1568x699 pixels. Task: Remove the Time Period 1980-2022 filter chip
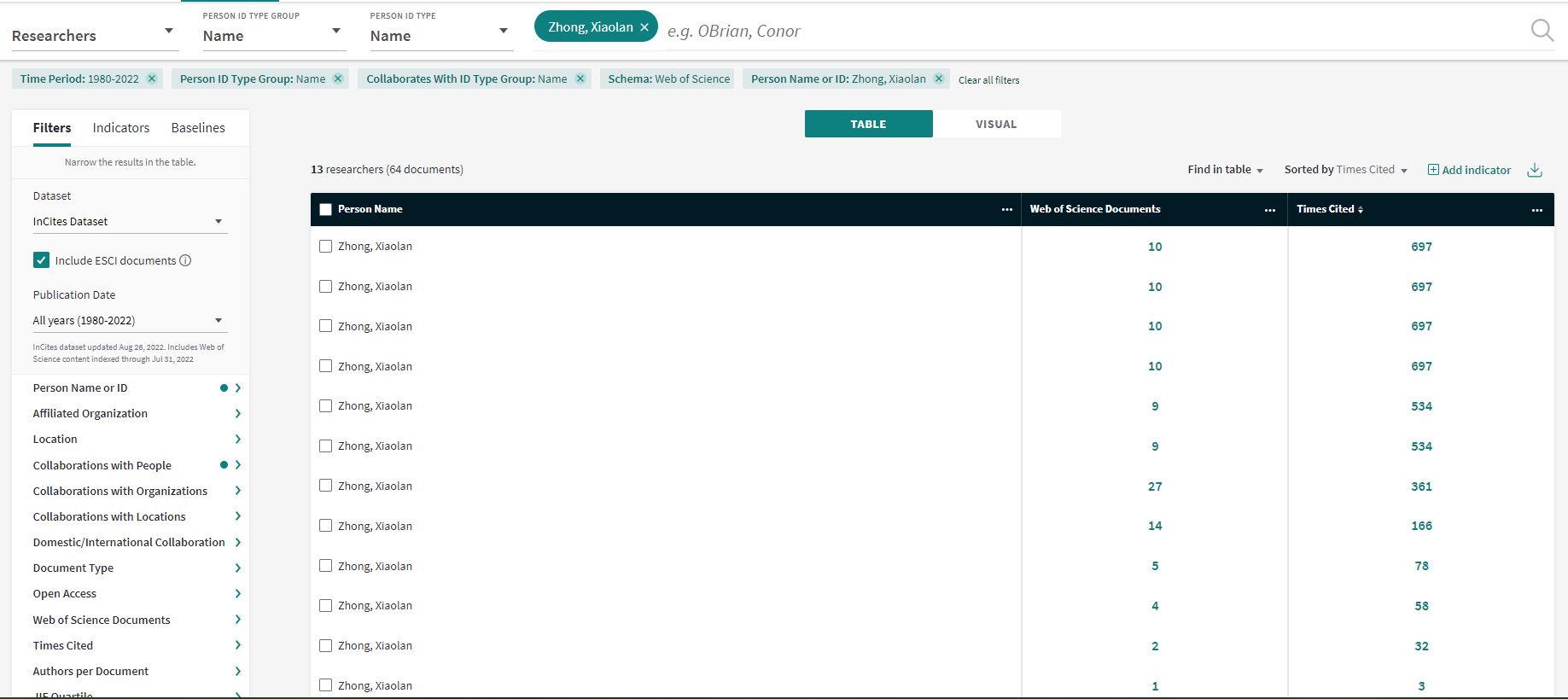click(x=152, y=79)
